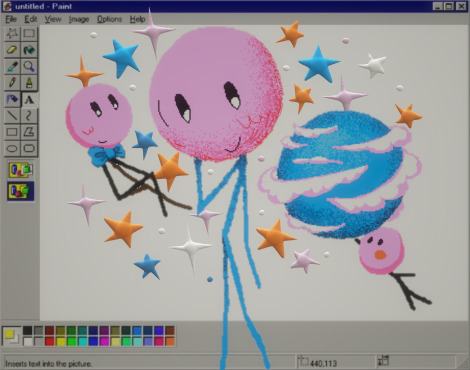The height and width of the screenshot is (370, 470).
Task: Open the Help menu
Action: (137, 19)
